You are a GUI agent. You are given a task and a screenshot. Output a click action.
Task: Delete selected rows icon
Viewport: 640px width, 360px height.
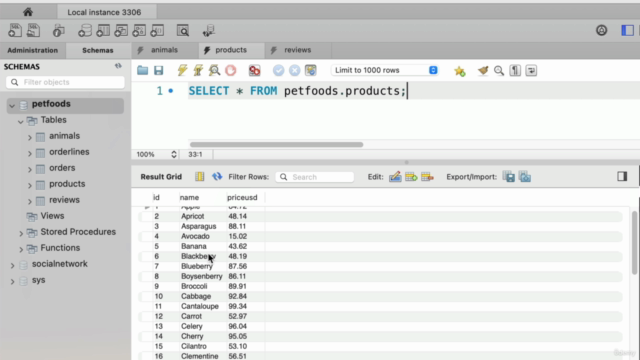click(427, 177)
